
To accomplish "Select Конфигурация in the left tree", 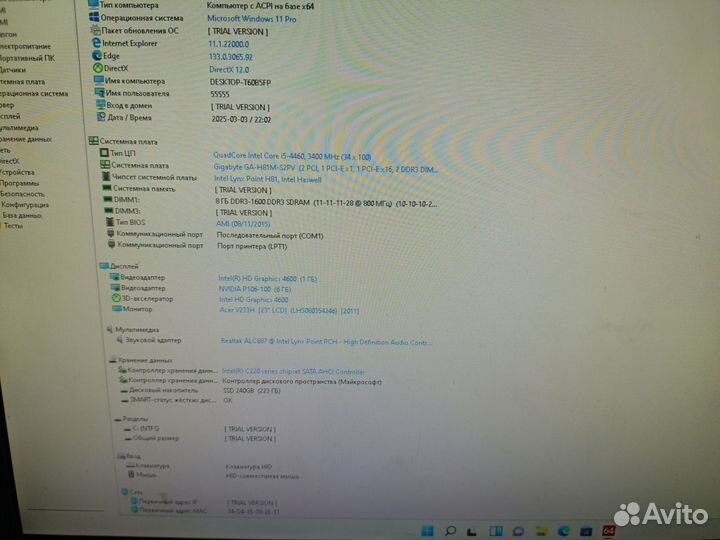I will (25, 205).
